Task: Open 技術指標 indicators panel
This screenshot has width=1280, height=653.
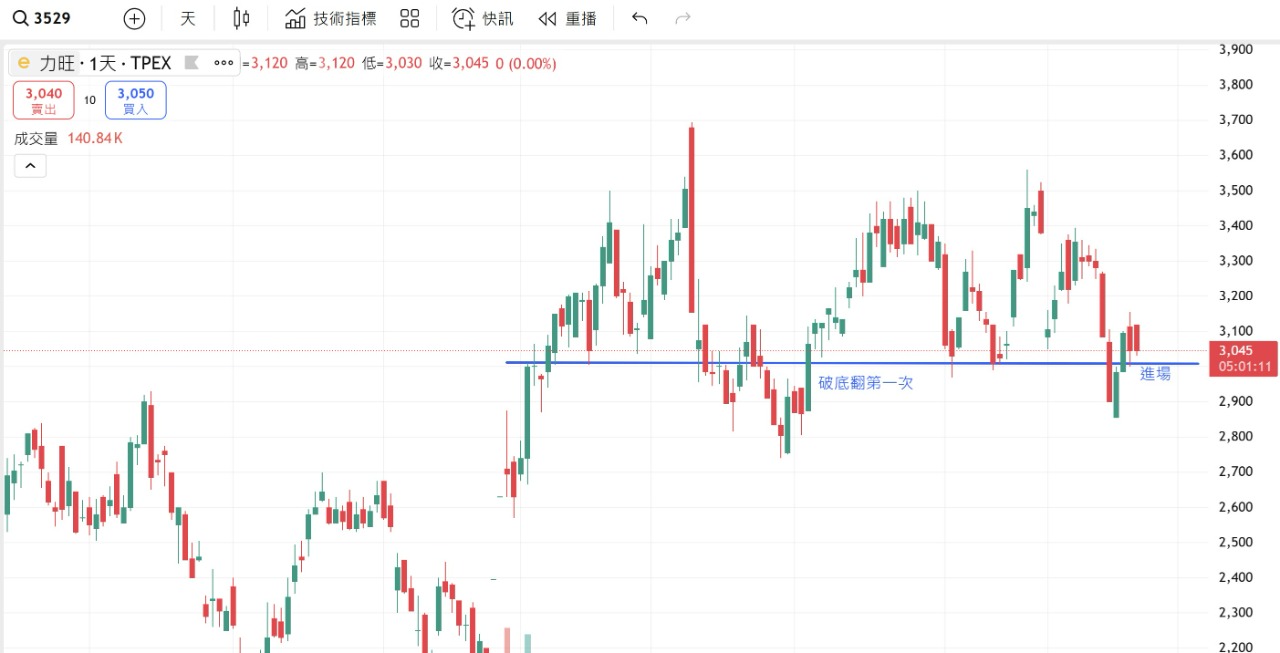Action: pyautogui.click(x=331, y=18)
